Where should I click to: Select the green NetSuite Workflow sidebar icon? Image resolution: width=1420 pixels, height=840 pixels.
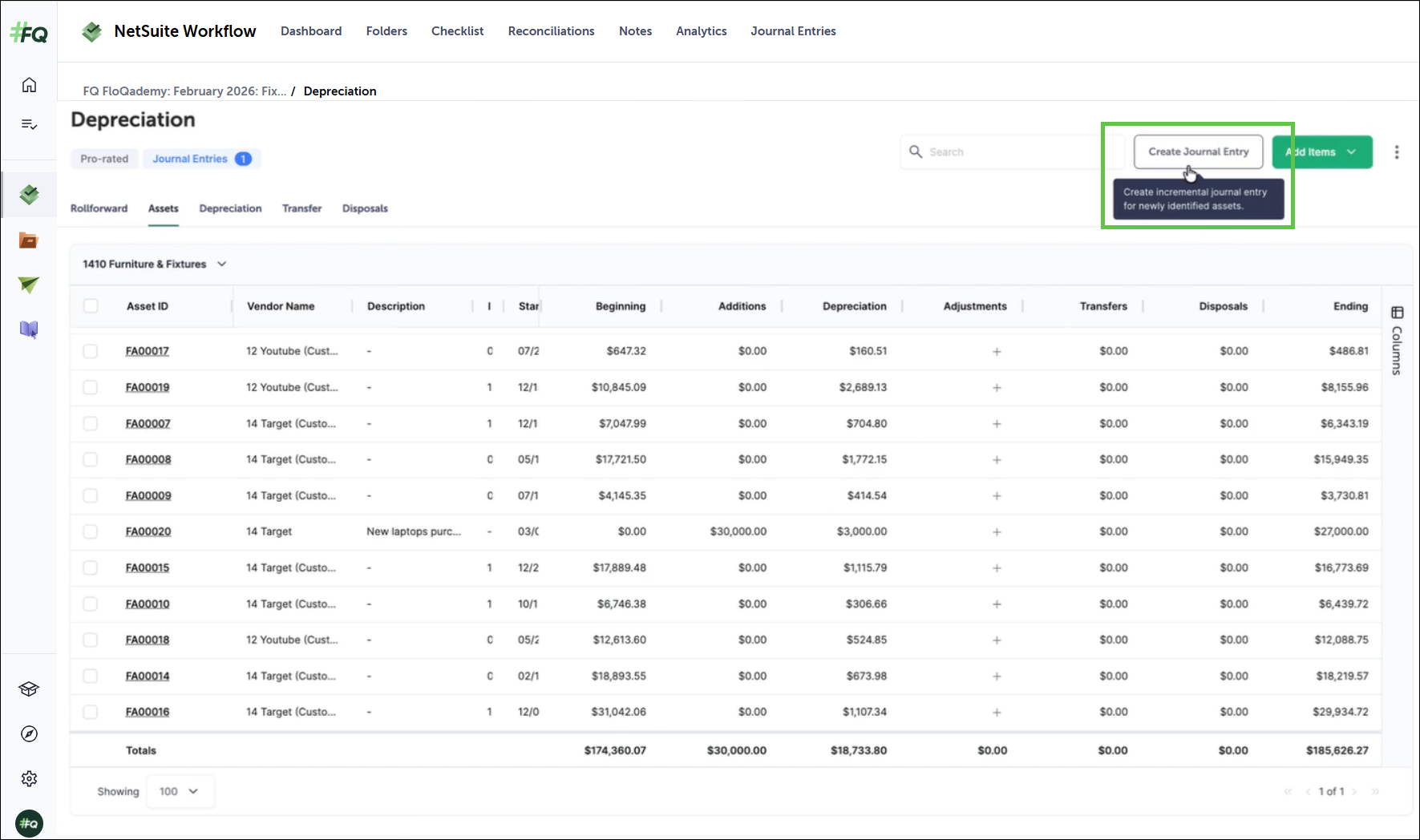tap(29, 194)
